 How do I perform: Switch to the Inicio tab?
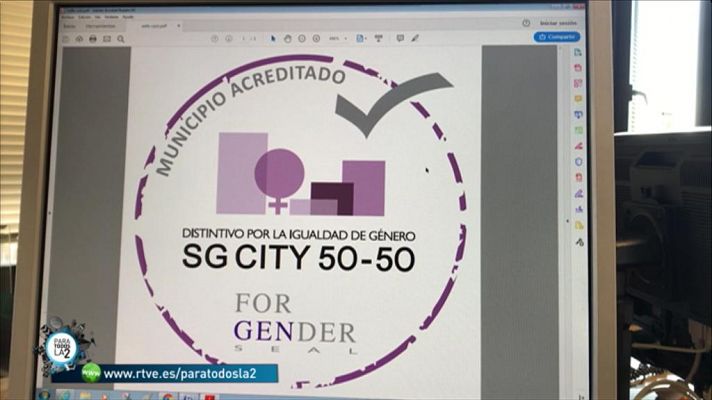pyautogui.click(x=69, y=26)
